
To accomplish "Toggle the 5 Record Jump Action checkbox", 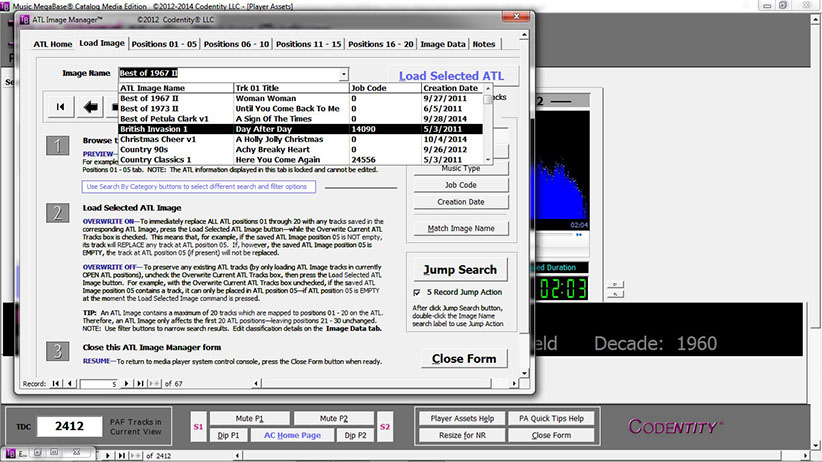I will [418, 292].
